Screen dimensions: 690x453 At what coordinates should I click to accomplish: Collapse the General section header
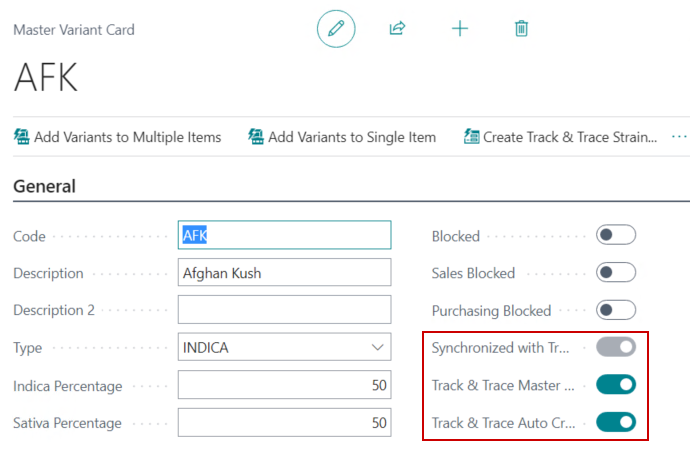tap(44, 186)
